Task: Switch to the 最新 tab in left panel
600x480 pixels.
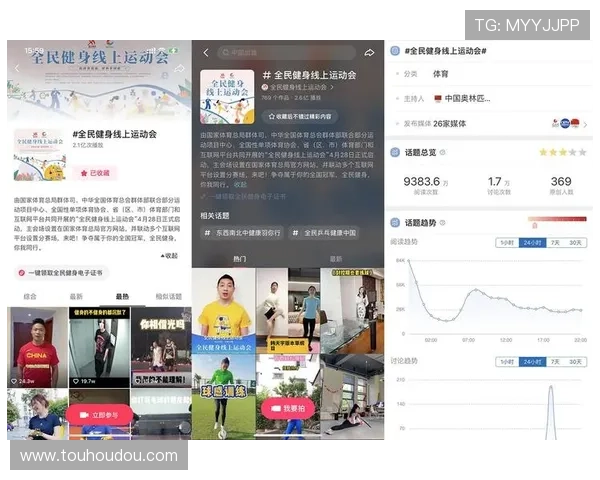Action: click(76, 296)
